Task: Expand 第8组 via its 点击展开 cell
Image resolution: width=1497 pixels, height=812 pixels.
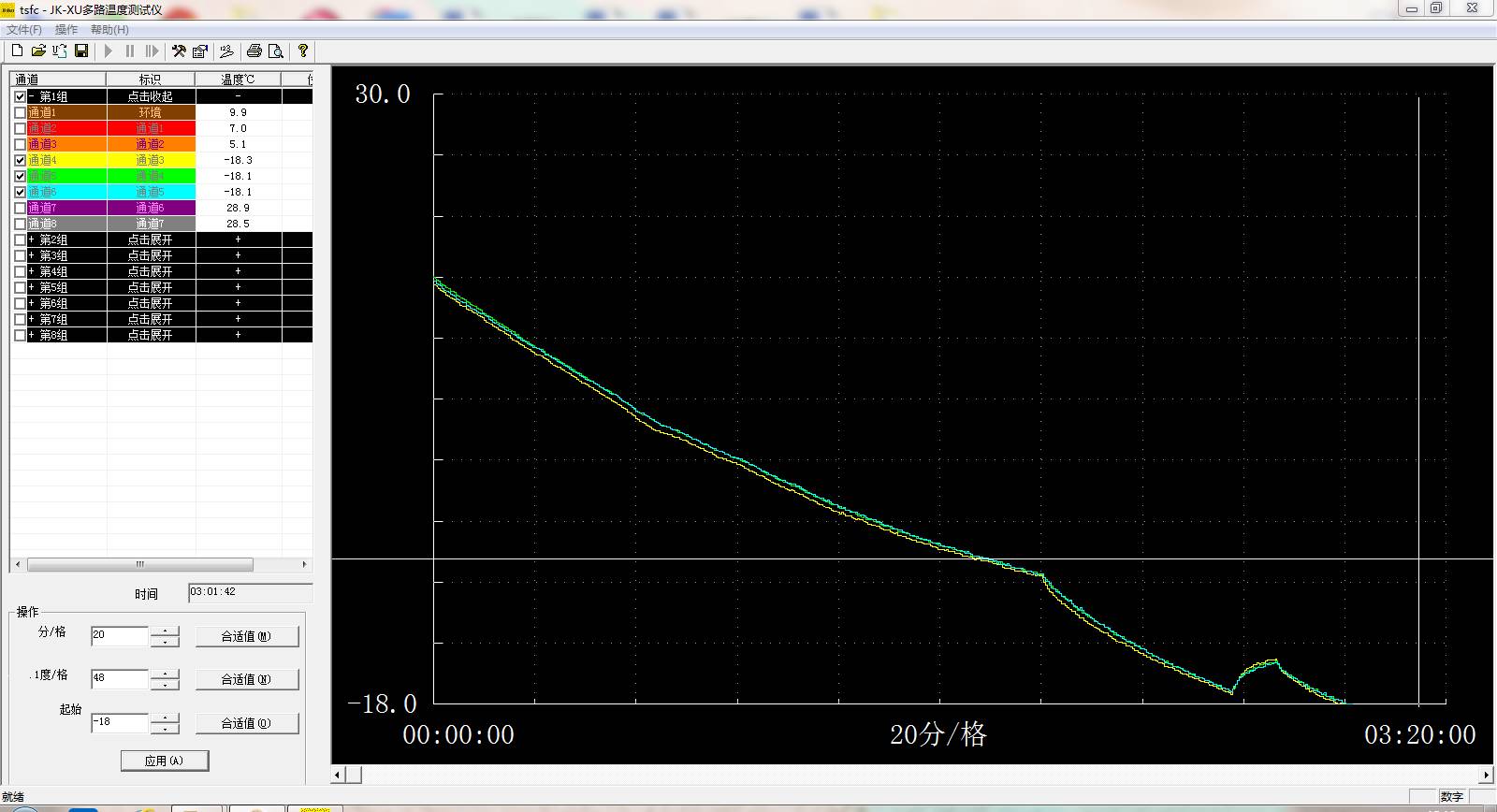Action: (x=151, y=335)
